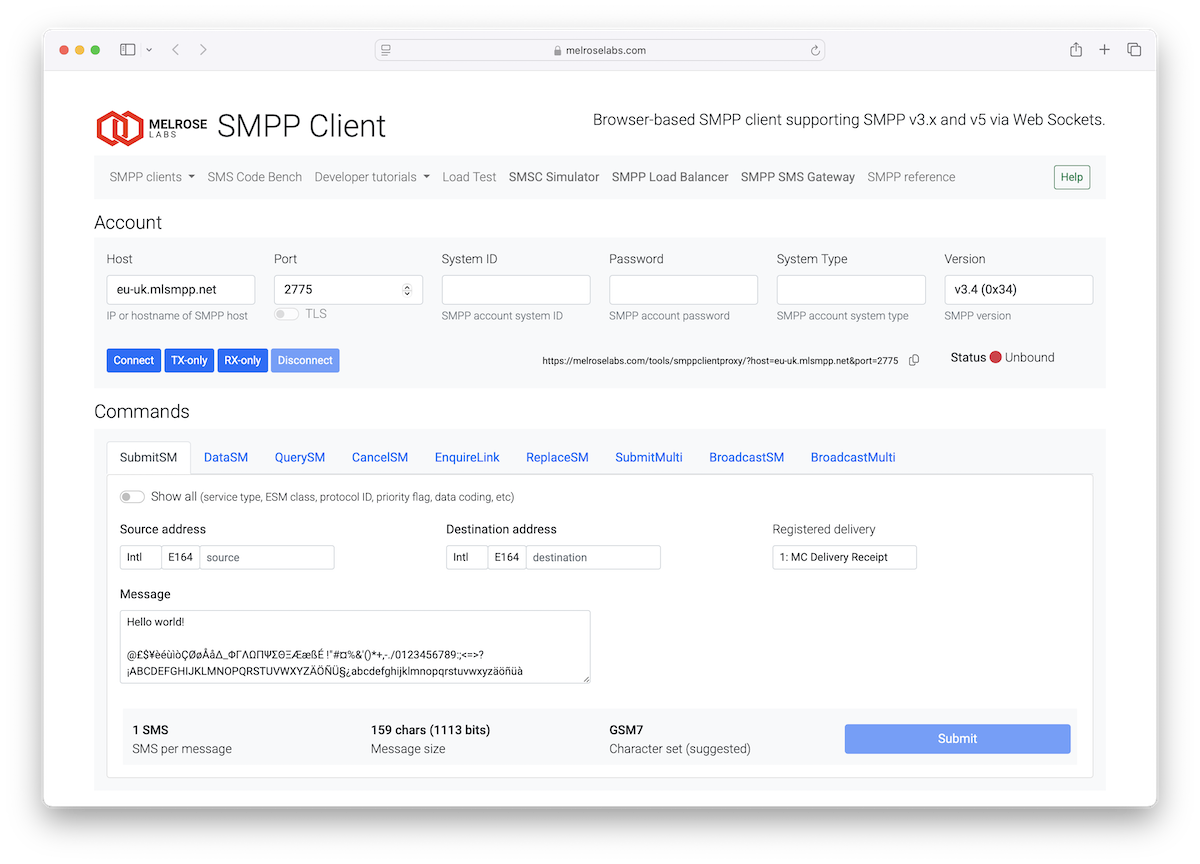Increment the Port number with the stepper
The image size is (1200, 864).
(407, 285)
